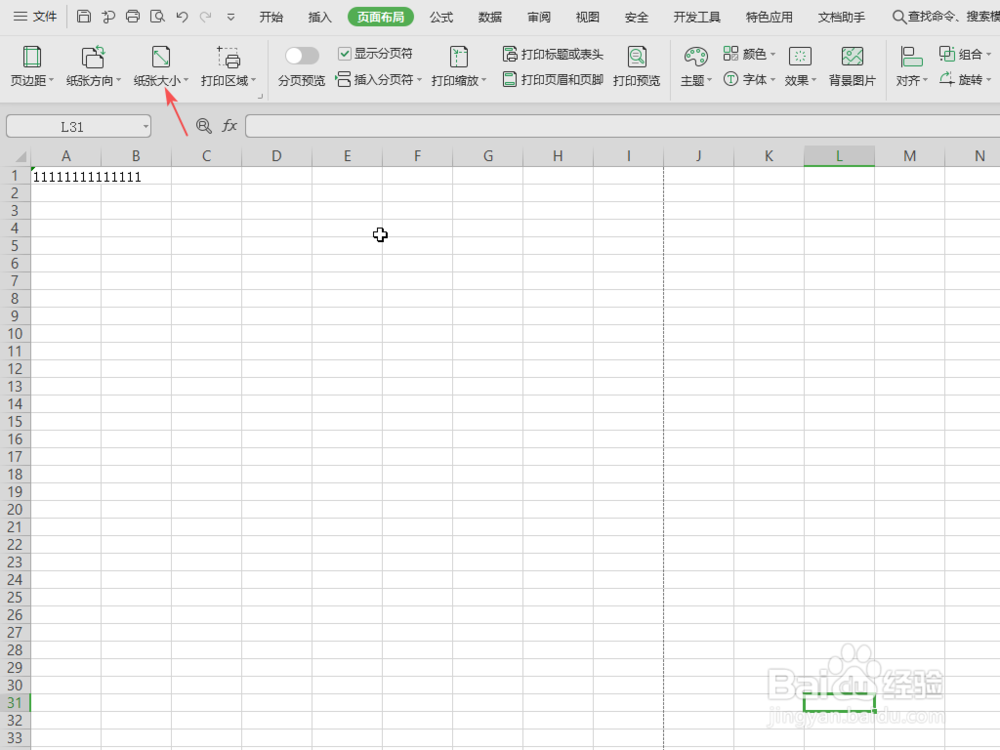Select the 页面布局 tab
1000x750 pixels.
pyautogui.click(x=381, y=17)
